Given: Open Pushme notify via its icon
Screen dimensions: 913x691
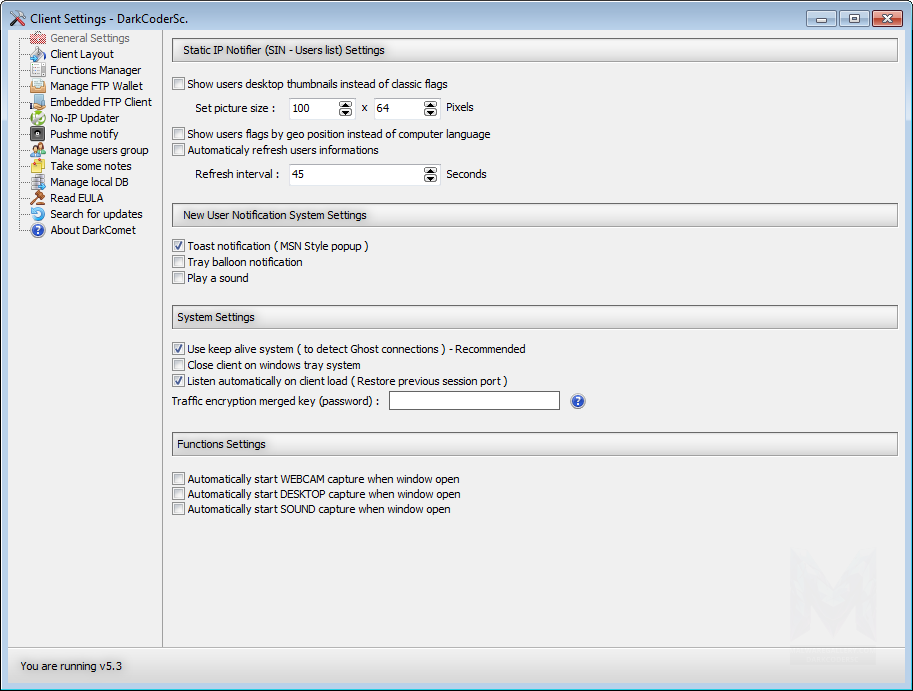Looking at the screenshot, I should [38, 134].
